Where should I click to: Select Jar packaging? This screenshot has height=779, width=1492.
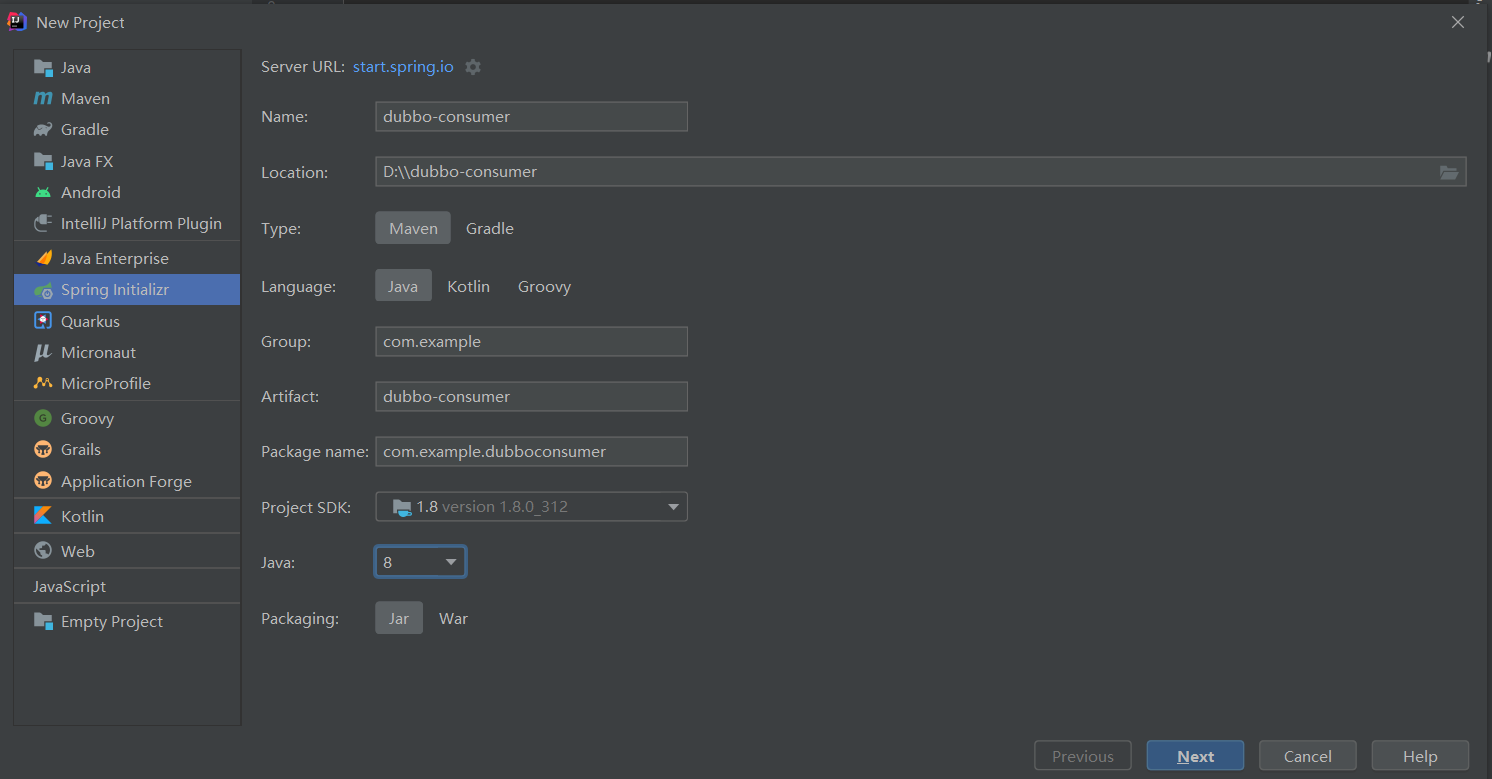point(399,618)
